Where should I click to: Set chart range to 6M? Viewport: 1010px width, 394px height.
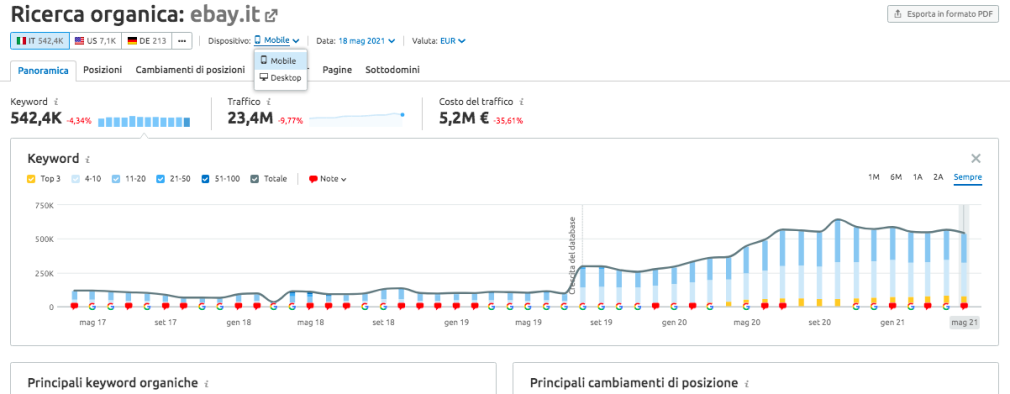(896, 177)
